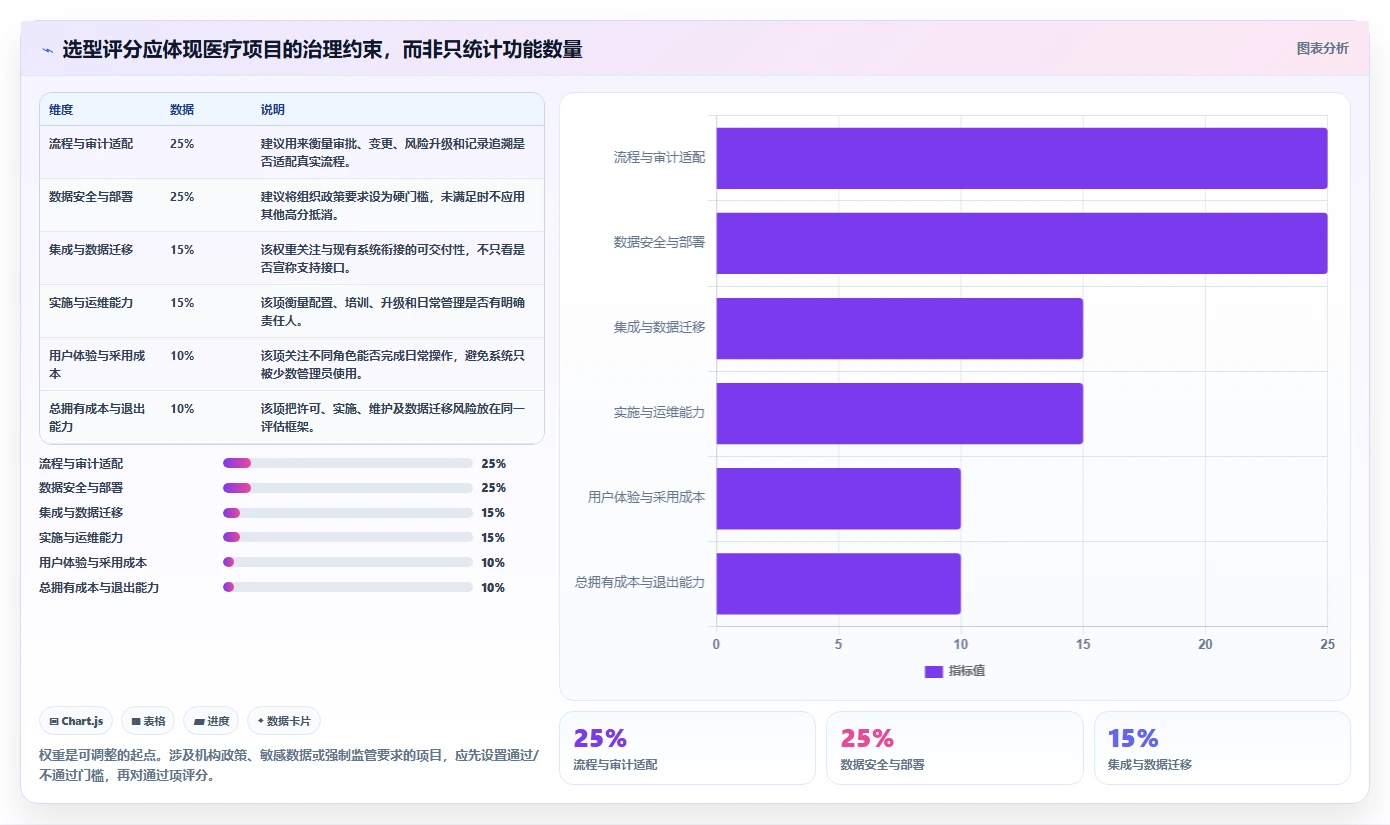
Task: Click the x-axis tick labeled 5
Action: tap(838, 645)
